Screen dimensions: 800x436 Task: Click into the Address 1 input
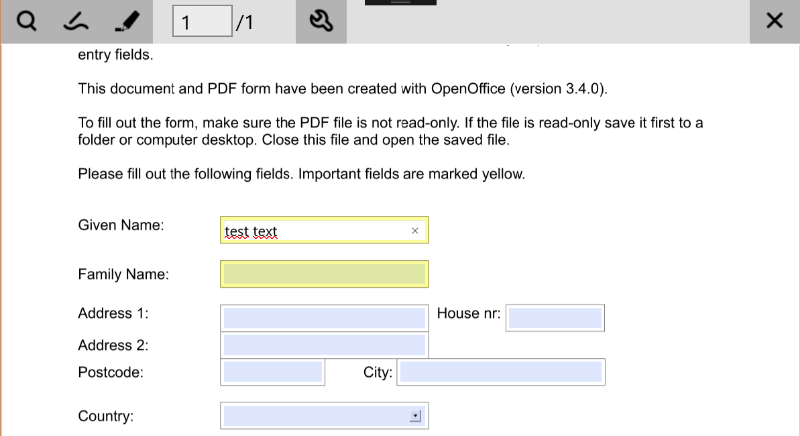324,318
